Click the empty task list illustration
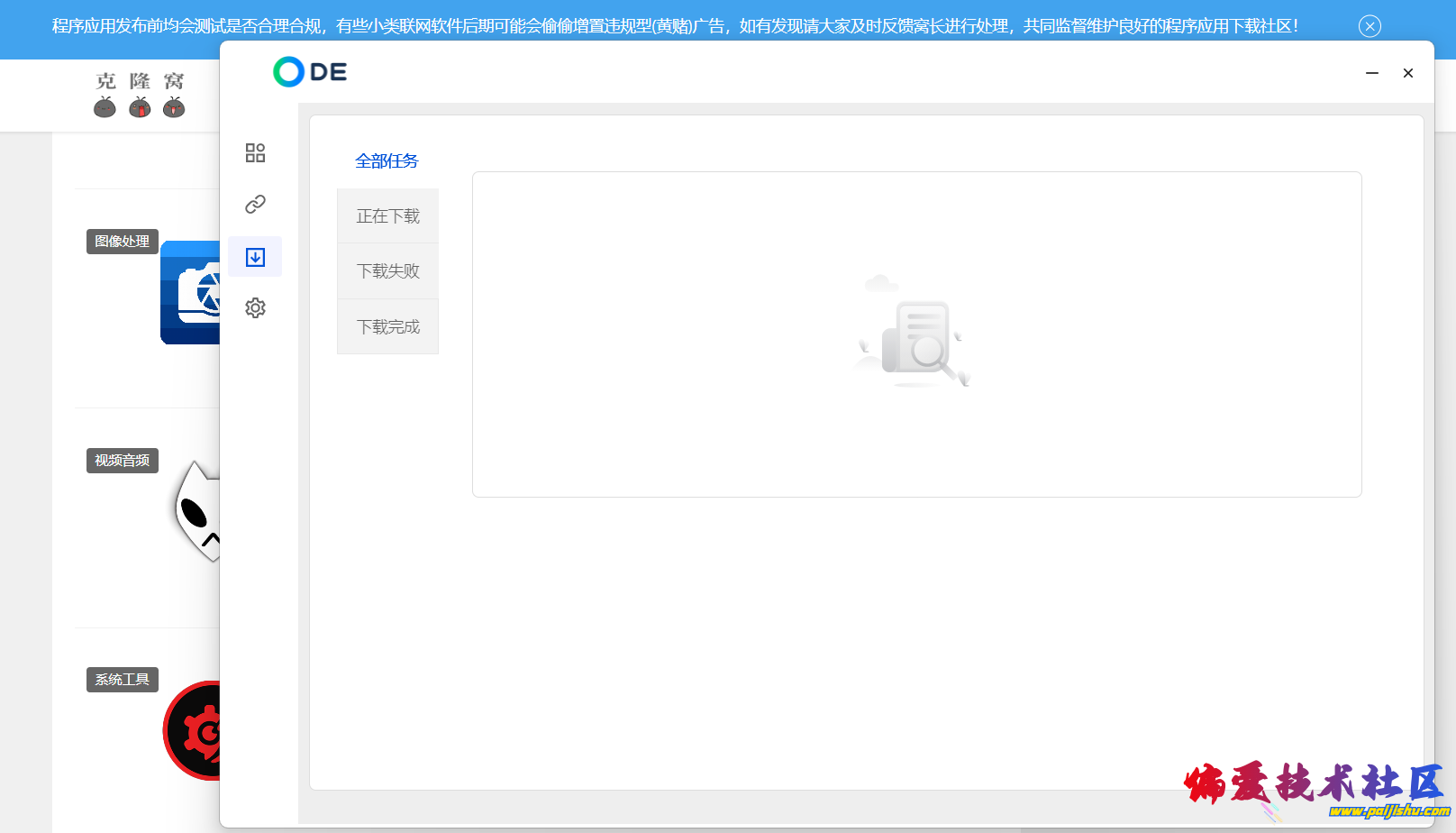This screenshot has width=1456, height=833. point(915,334)
